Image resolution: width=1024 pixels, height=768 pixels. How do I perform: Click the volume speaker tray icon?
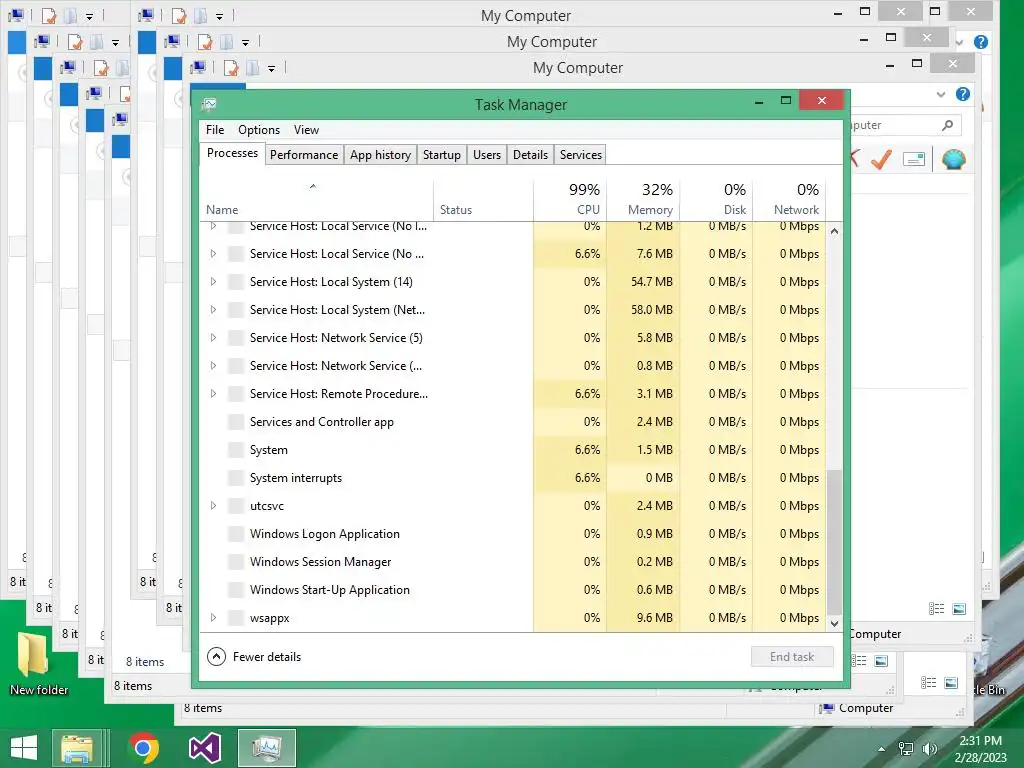coord(930,749)
